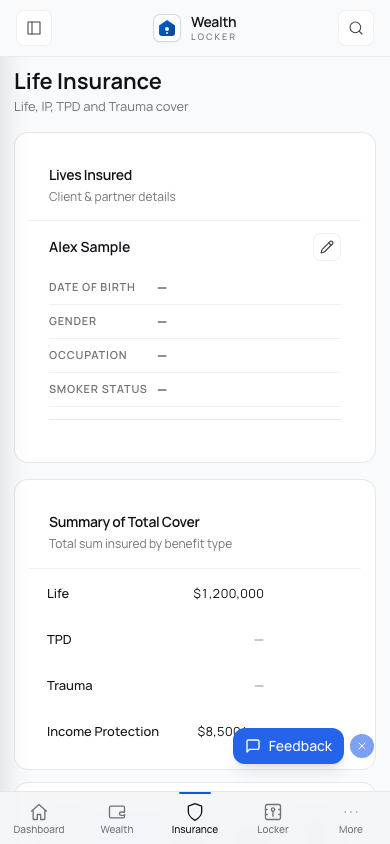Screen dimensions: 390x844
Task: Click the SMOKER STATUS label
Action: [x=98, y=389]
